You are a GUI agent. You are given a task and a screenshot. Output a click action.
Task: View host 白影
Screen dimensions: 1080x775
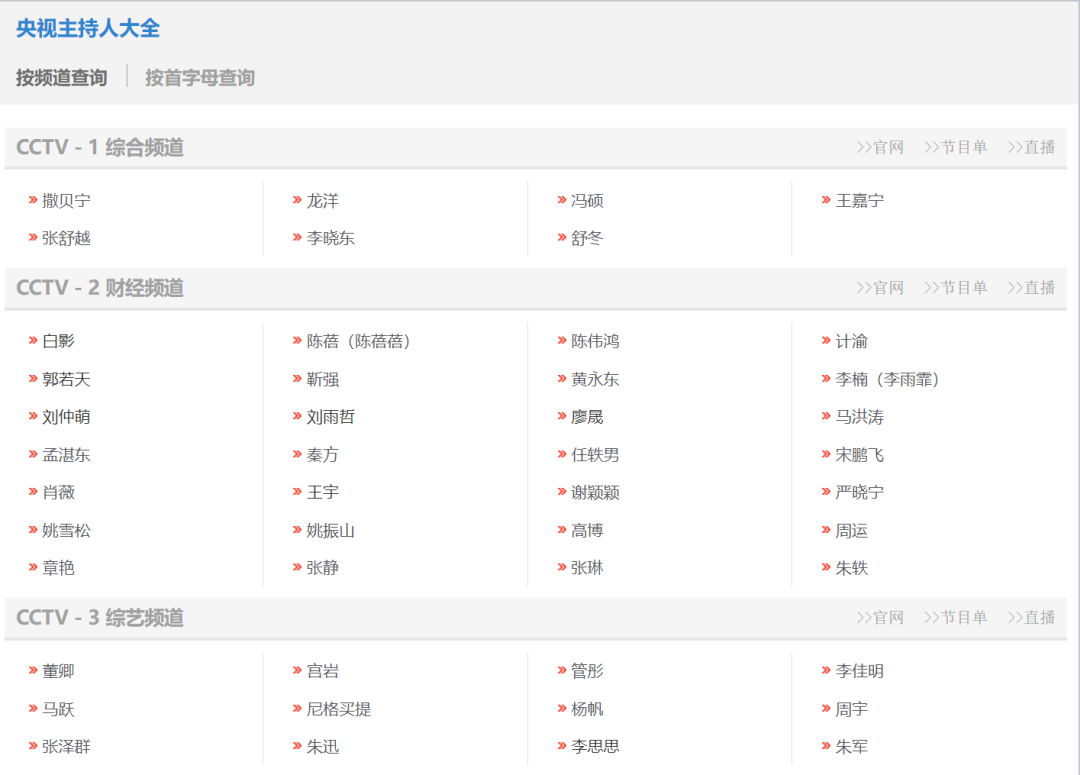coord(58,341)
